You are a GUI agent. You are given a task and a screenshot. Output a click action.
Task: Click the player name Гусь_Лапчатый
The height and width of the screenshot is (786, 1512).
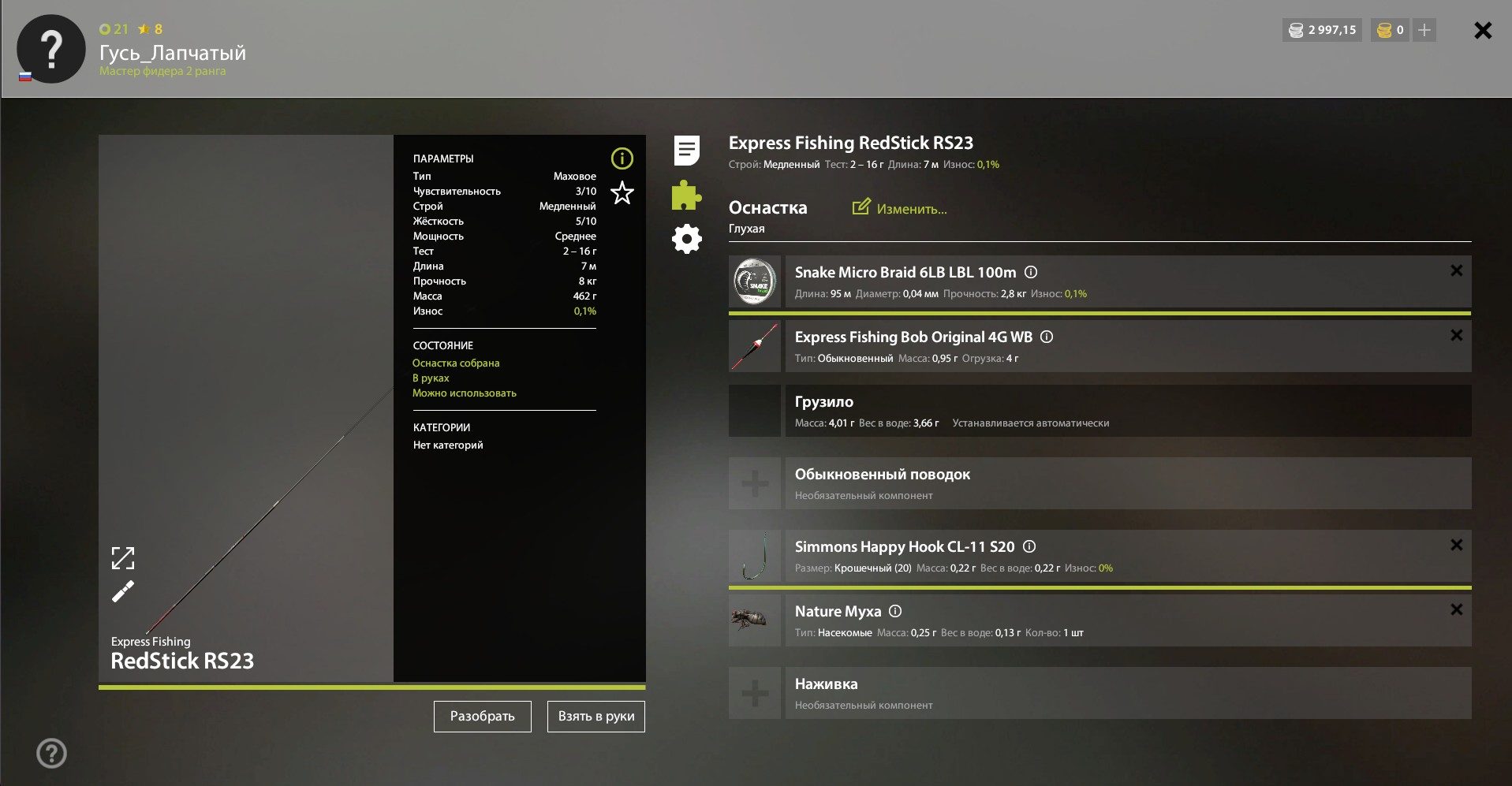173,53
